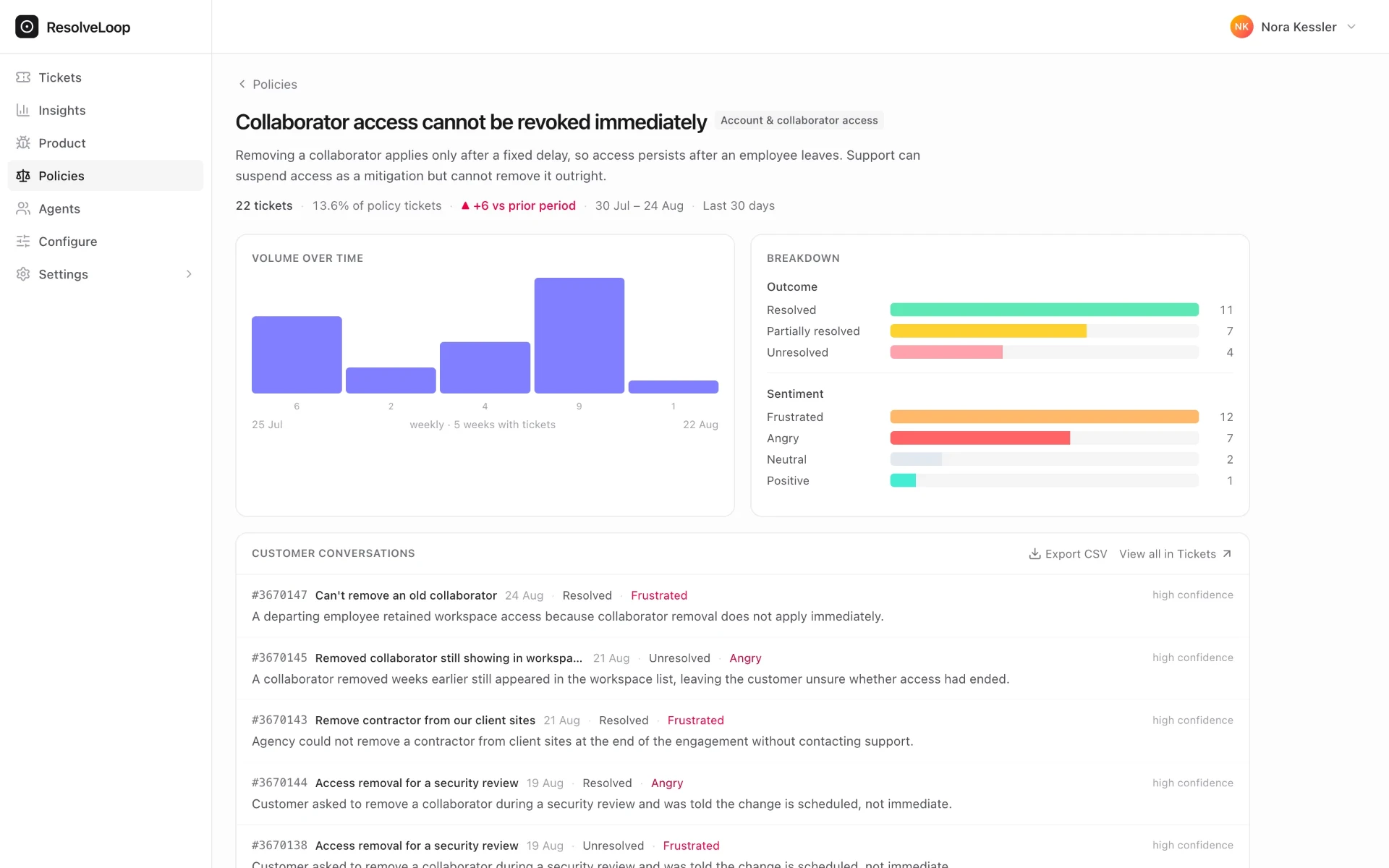Open View all in Tickets link
This screenshot has width=1389, height=868.
[x=1175, y=554]
